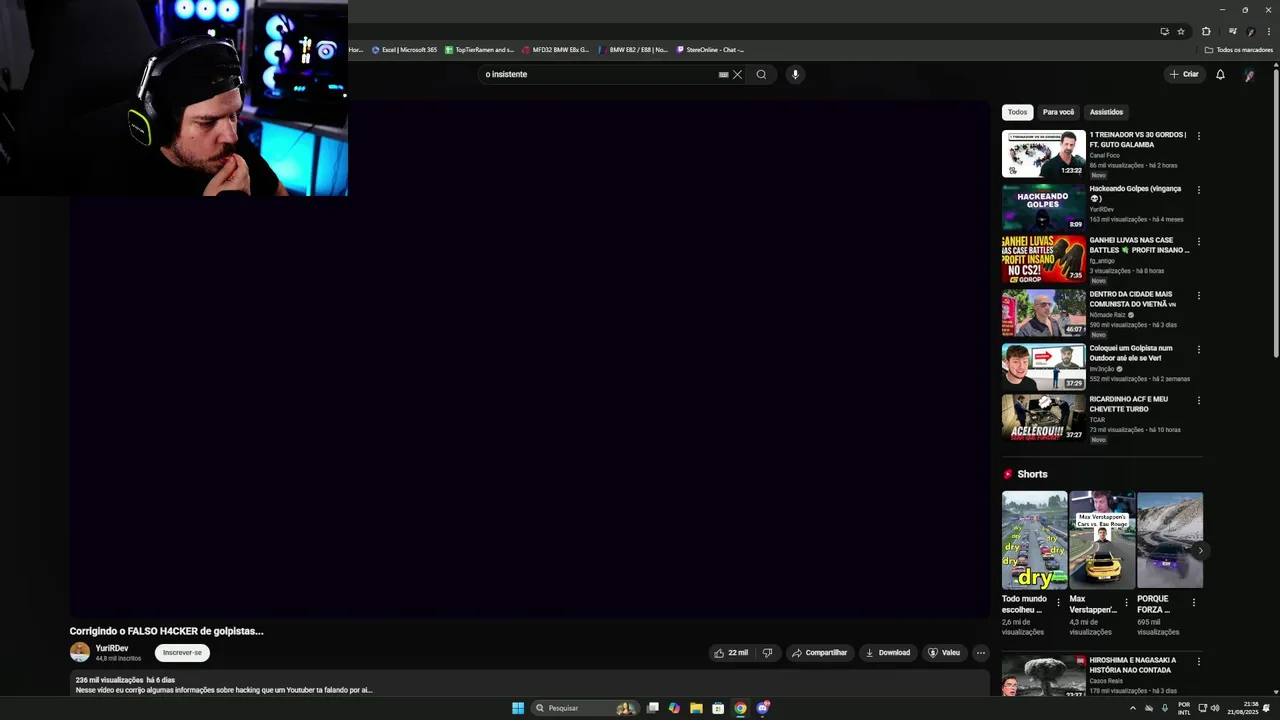Viewport: 1280px width, 720px height.
Task: Open options for Coloquei um Golpista num Outdoor
Action: (x=1198, y=350)
